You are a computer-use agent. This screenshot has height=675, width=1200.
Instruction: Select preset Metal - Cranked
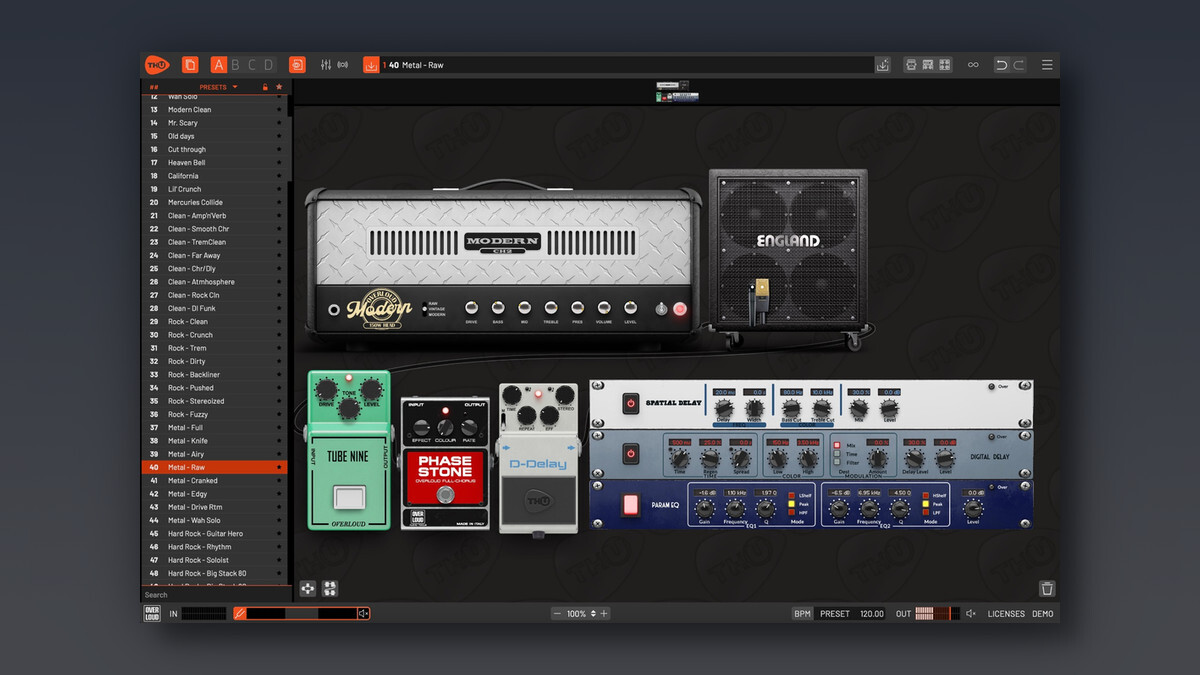(215, 480)
